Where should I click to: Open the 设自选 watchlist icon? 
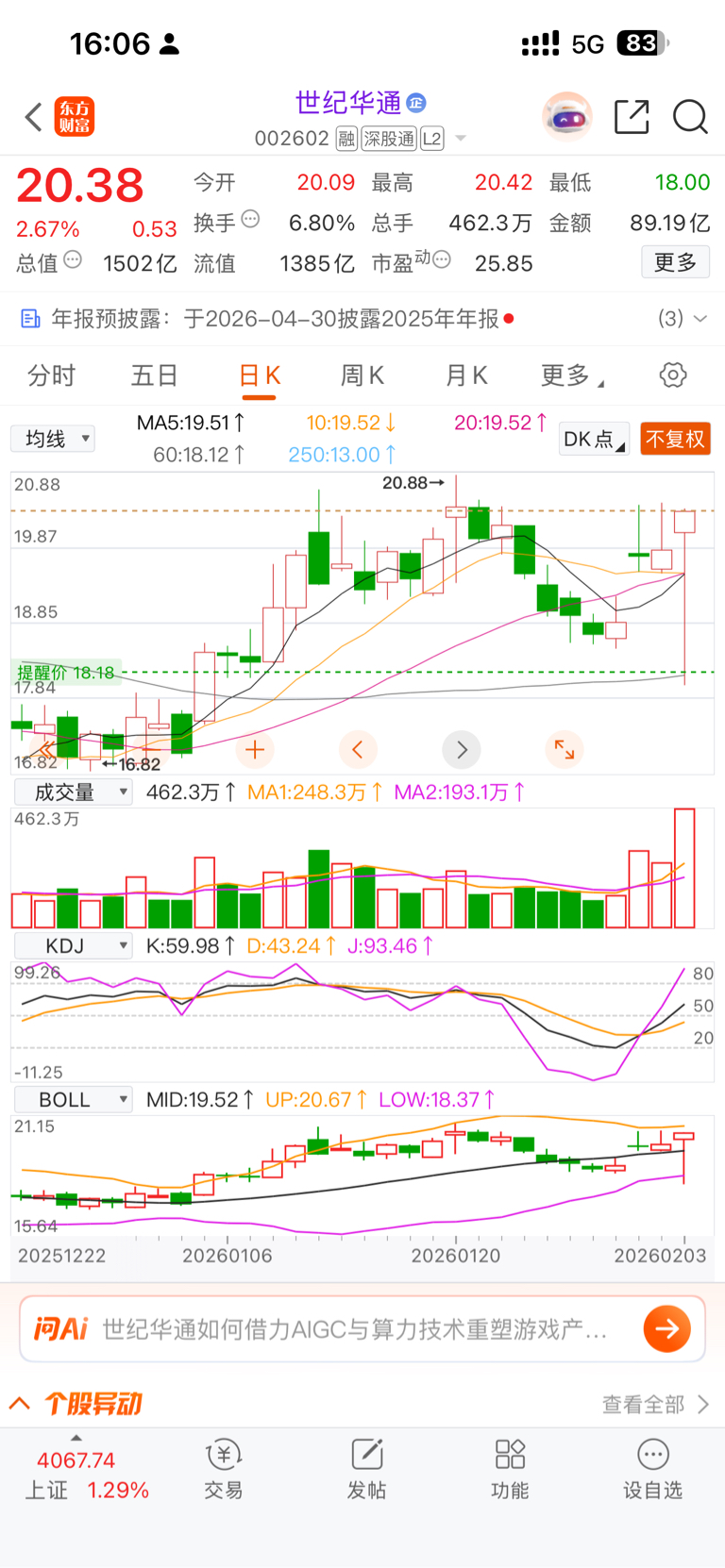(x=652, y=1469)
